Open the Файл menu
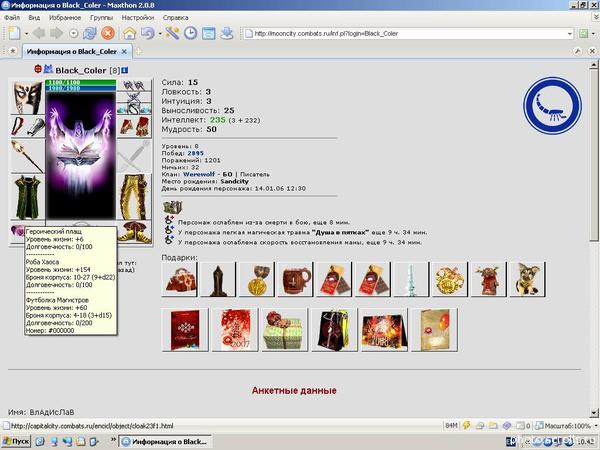 [12, 18]
